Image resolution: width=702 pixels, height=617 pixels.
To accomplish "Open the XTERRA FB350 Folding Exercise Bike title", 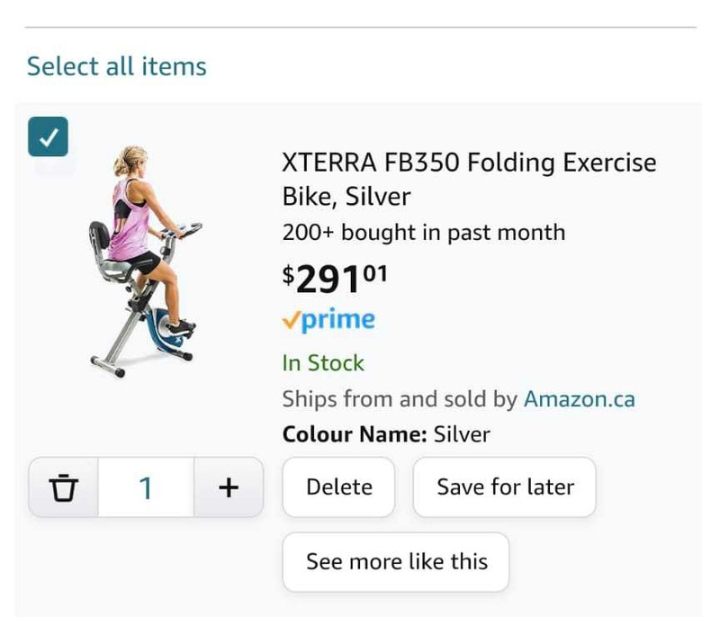I will coord(469,179).
